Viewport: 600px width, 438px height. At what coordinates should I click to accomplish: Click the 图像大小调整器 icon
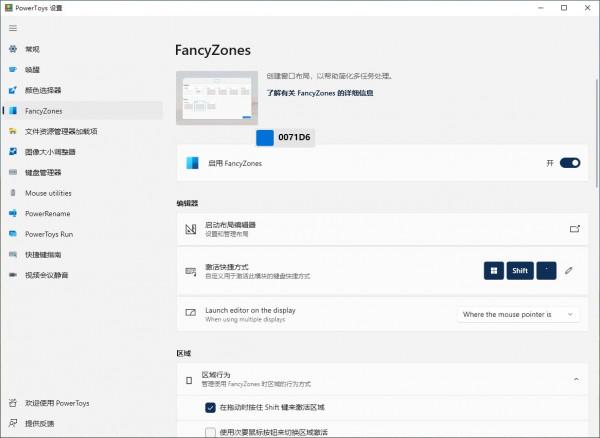point(13,152)
